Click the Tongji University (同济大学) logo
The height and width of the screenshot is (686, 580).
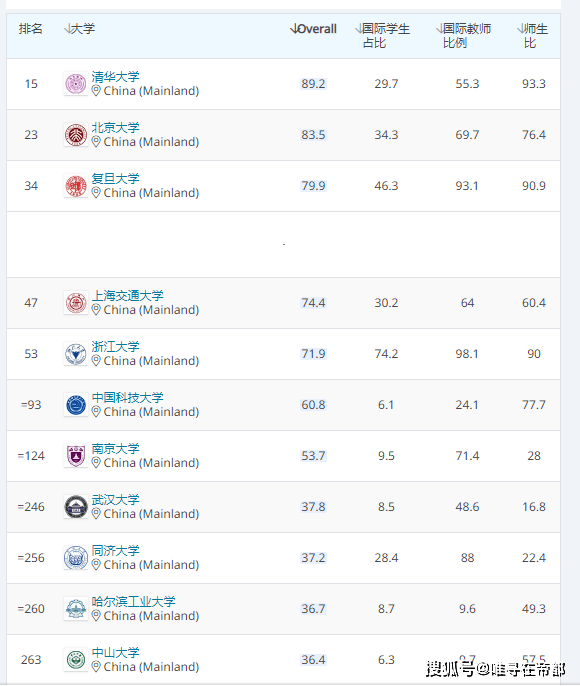click(76, 558)
